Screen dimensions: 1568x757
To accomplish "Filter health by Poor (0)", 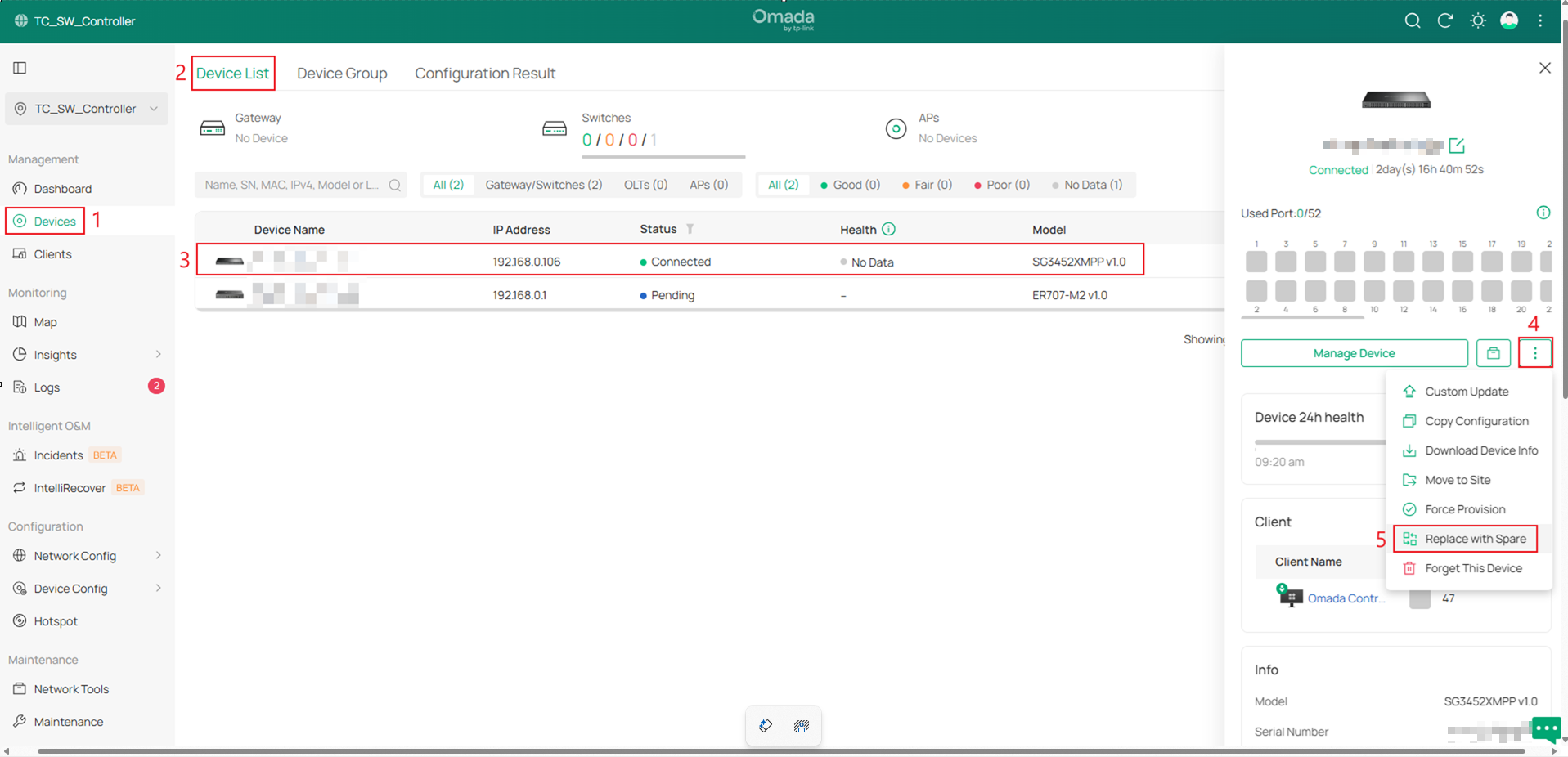I will [x=1002, y=185].
